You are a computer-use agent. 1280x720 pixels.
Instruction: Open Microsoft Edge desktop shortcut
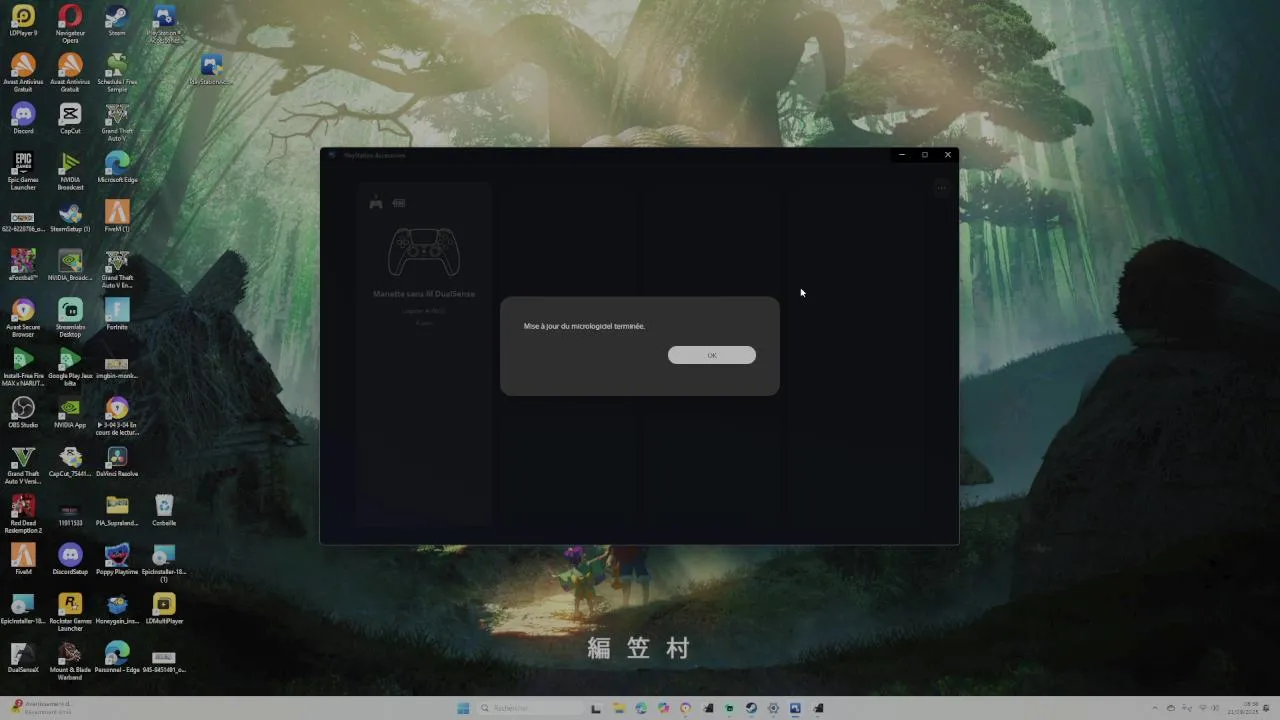(117, 168)
